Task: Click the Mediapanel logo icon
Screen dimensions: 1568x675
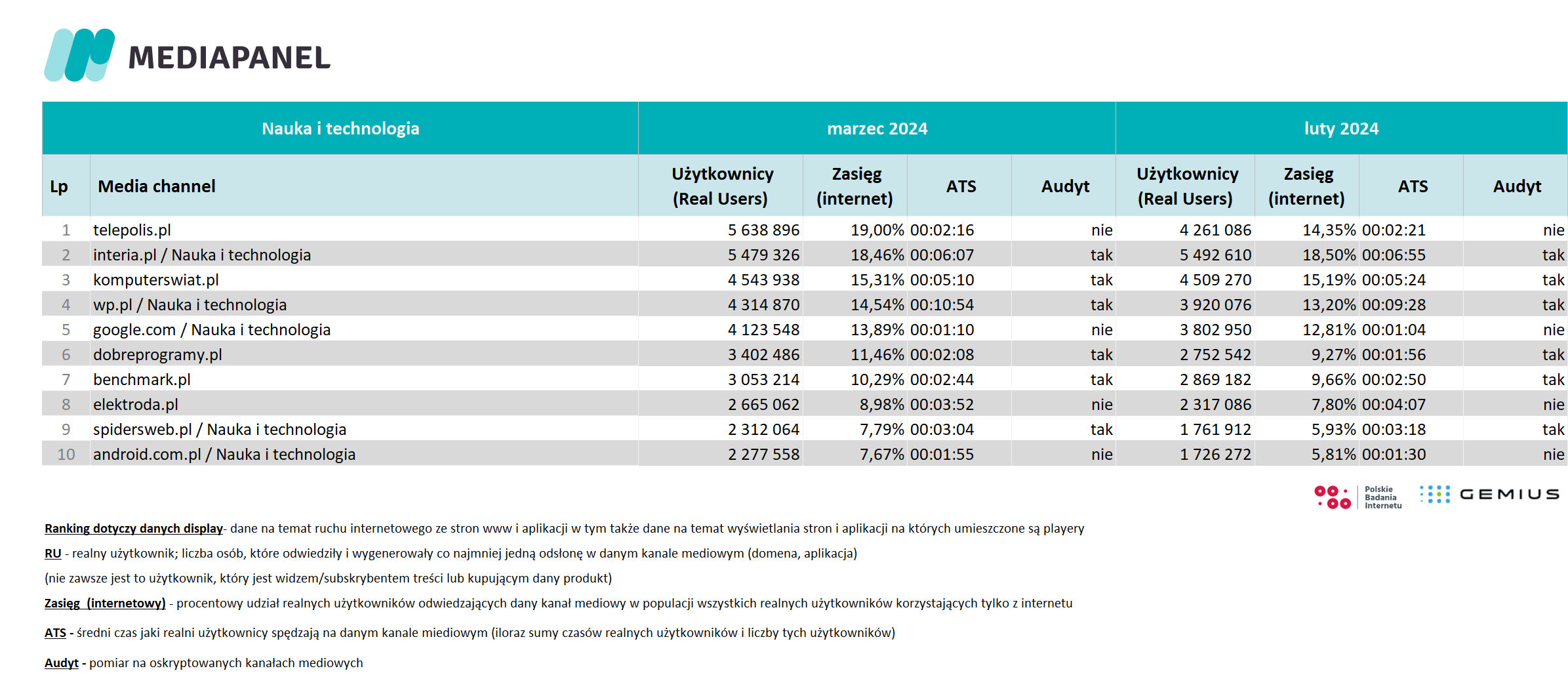Action: tap(79, 55)
